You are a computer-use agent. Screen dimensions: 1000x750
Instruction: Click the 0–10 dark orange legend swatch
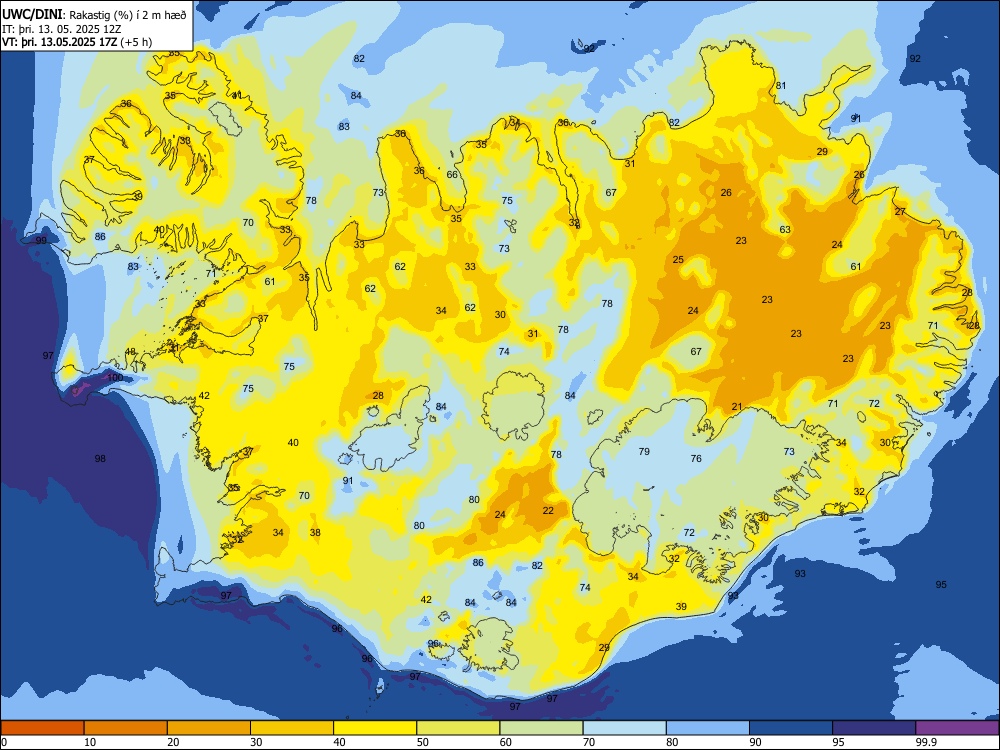[43, 728]
